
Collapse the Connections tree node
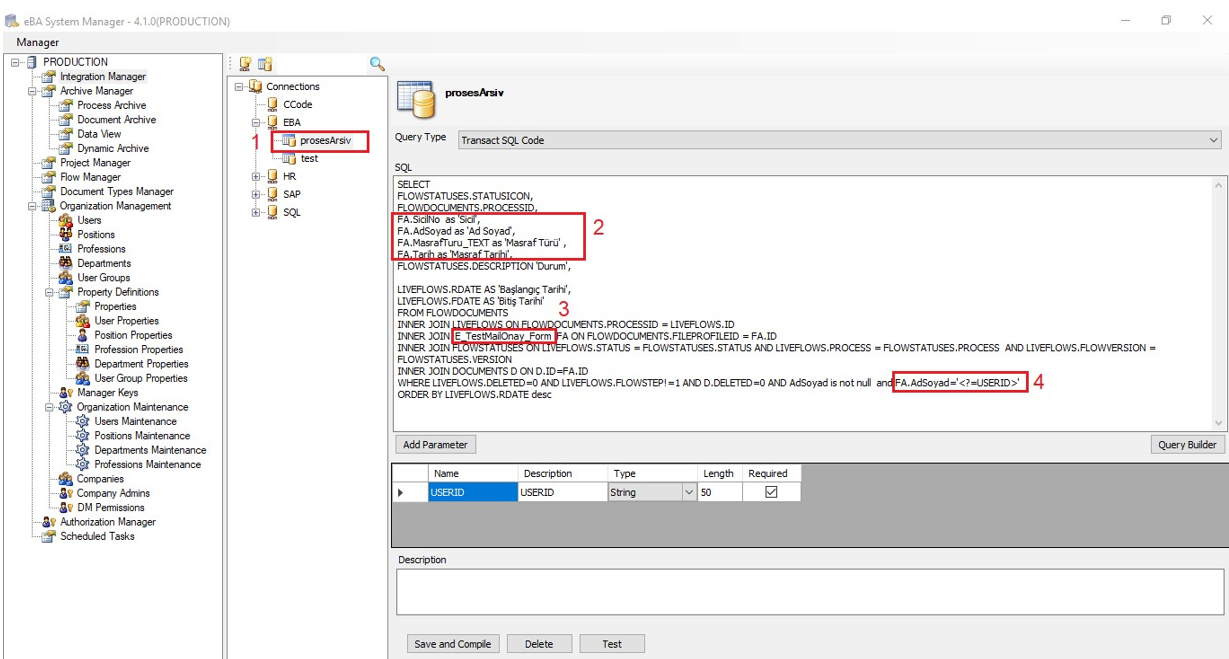click(x=239, y=87)
